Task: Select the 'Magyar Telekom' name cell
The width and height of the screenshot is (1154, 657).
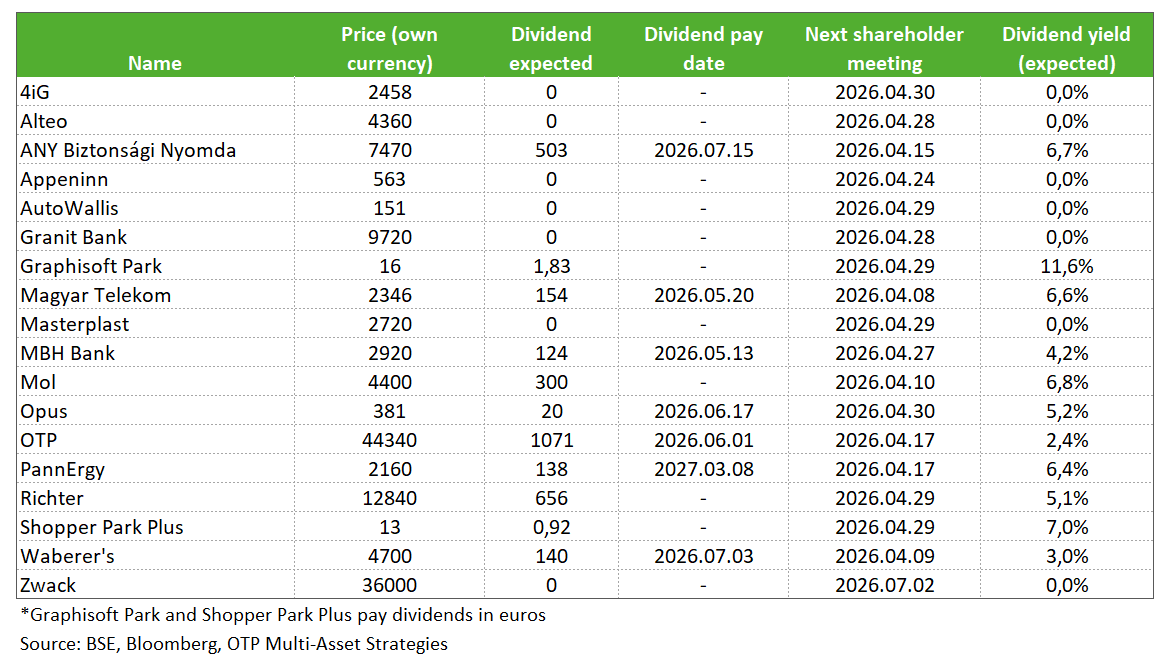Action: tap(155, 295)
